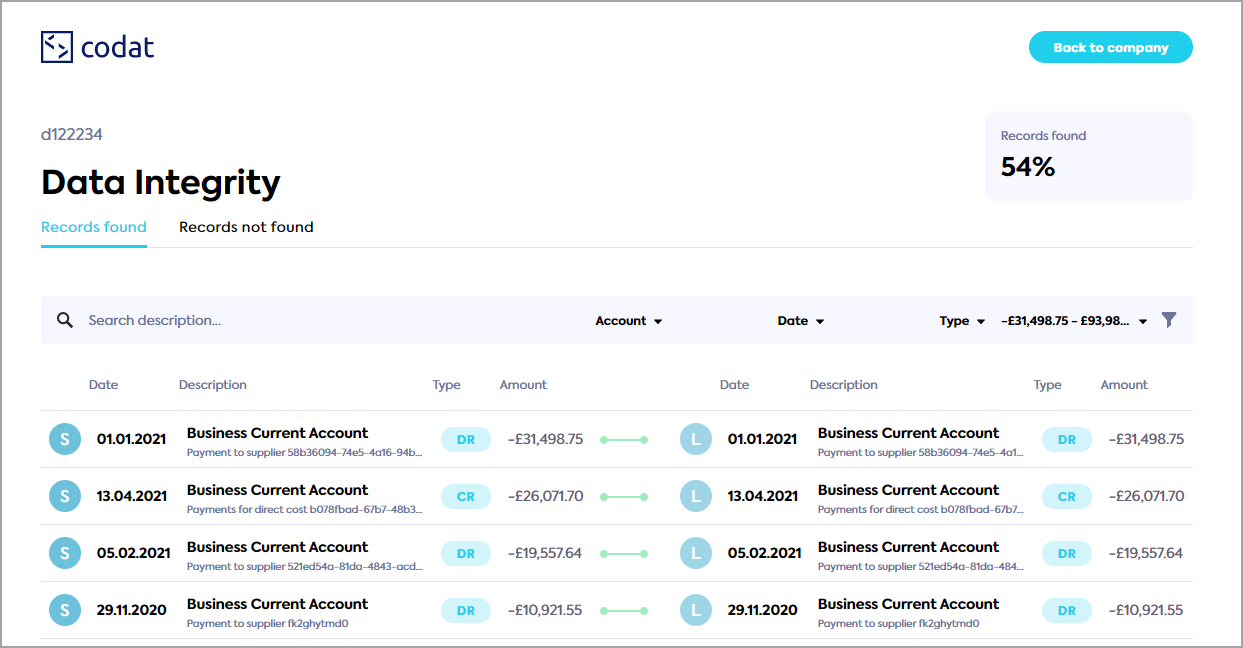
Task: Click the left-side date 13.04.2021
Action: coord(132,497)
